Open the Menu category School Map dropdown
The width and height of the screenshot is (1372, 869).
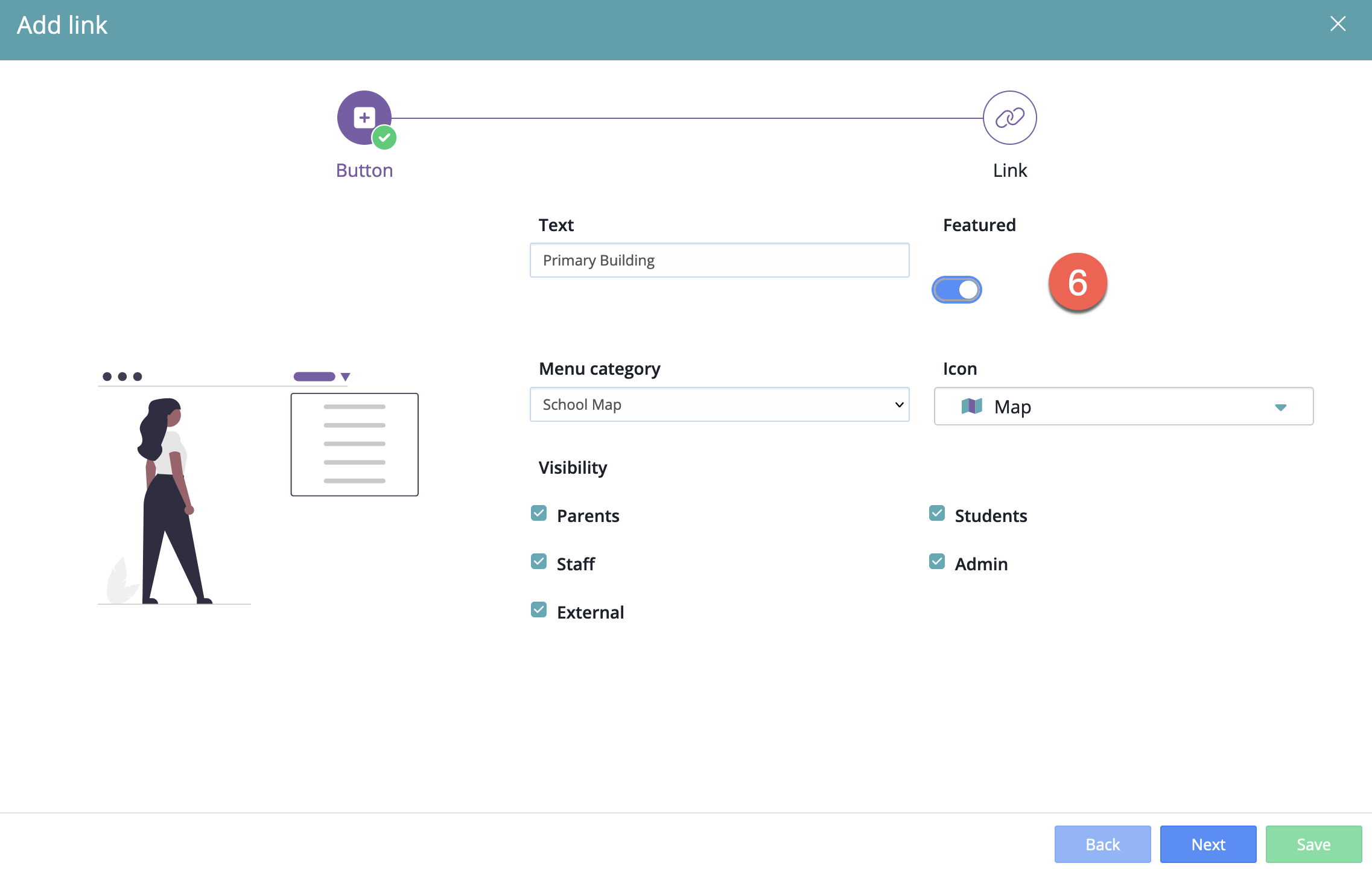coord(719,404)
